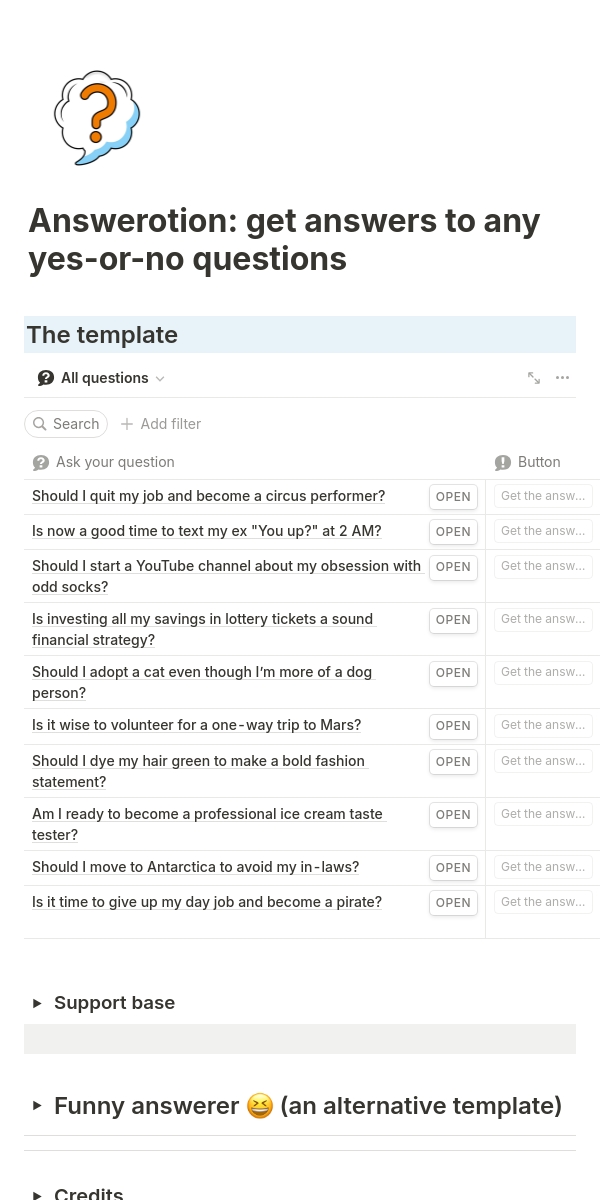Open the three-dots database options menu
The height and width of the screenshot is (1200, 600).
click(x=562, y=378)
